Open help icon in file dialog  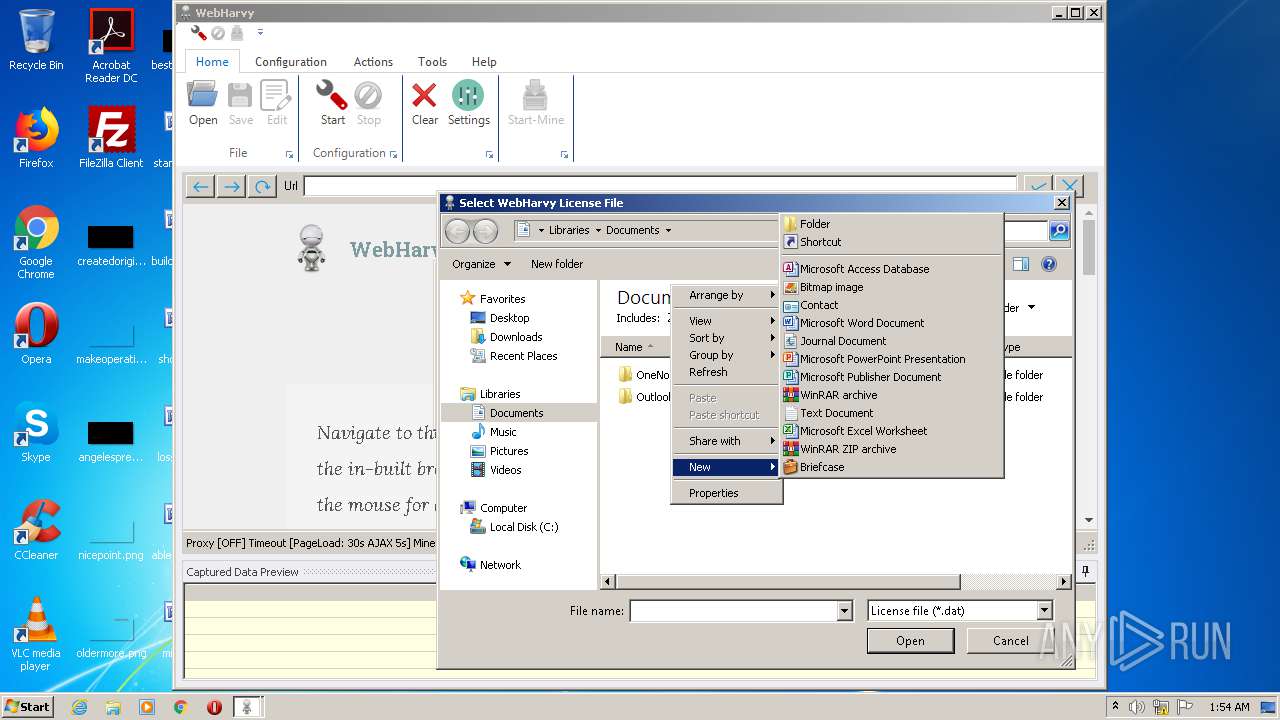click(1049, 264)
